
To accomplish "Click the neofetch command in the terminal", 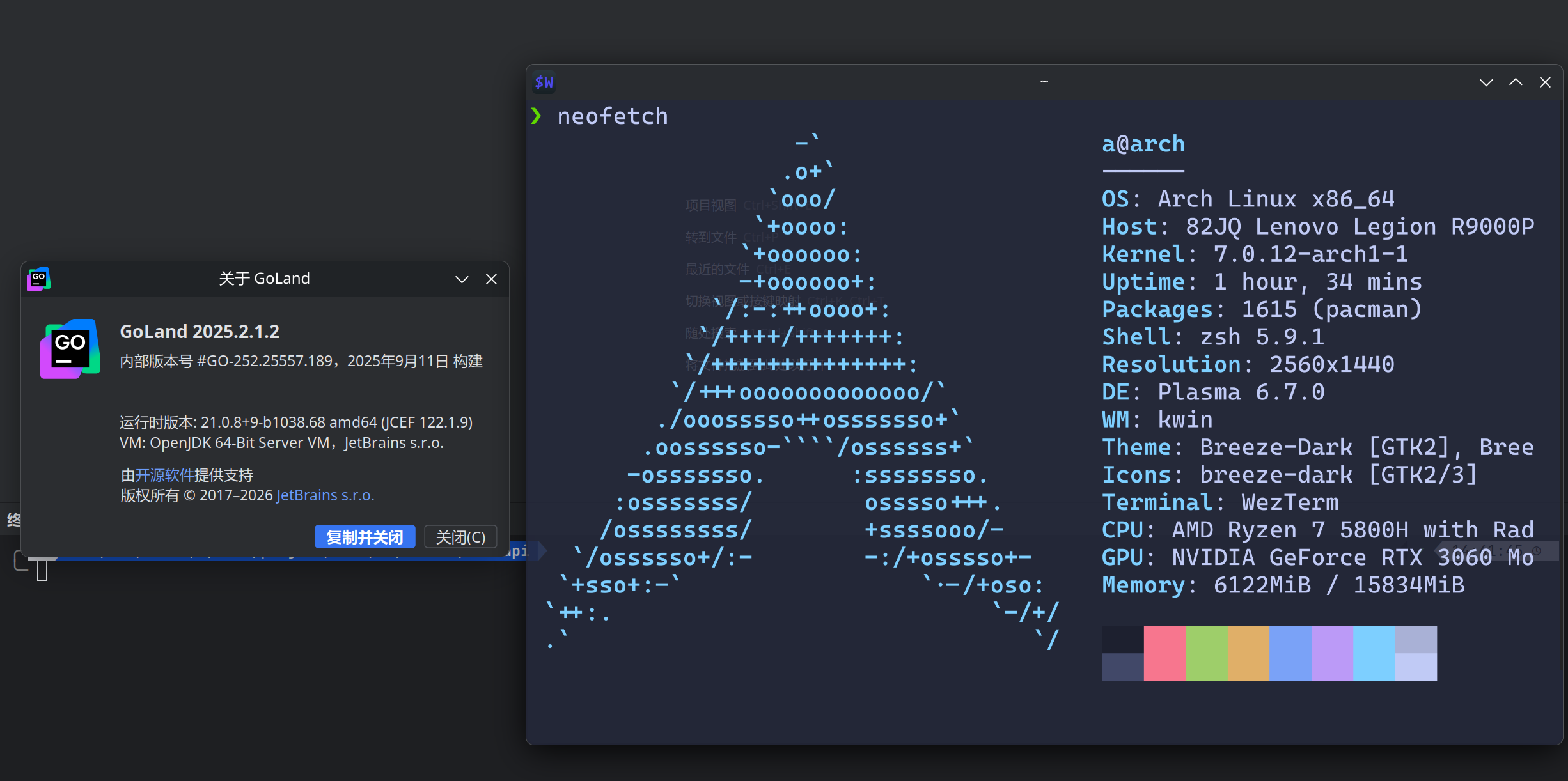I will click(613, 116).
